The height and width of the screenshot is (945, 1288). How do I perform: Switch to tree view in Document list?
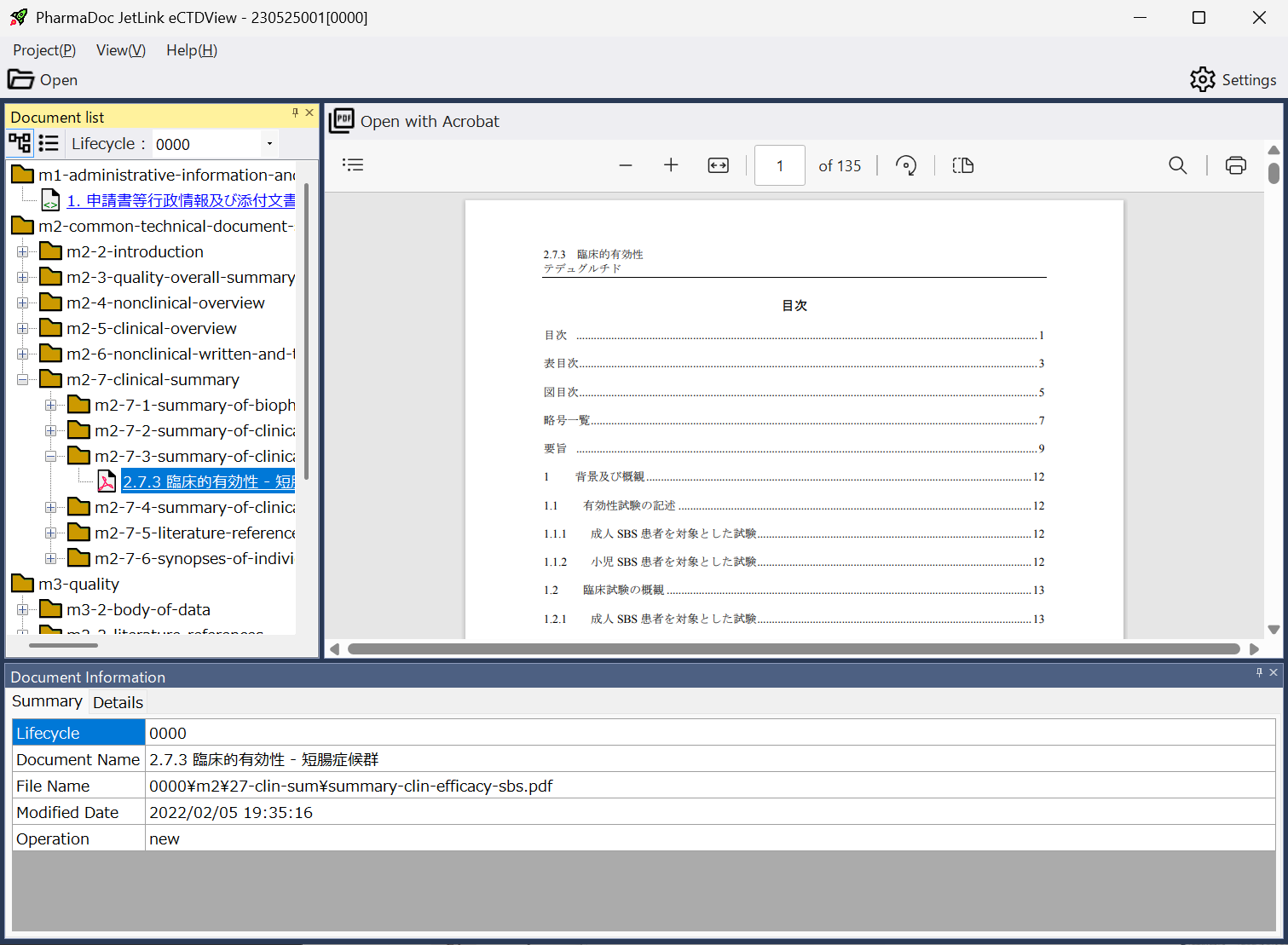[20, 143]
